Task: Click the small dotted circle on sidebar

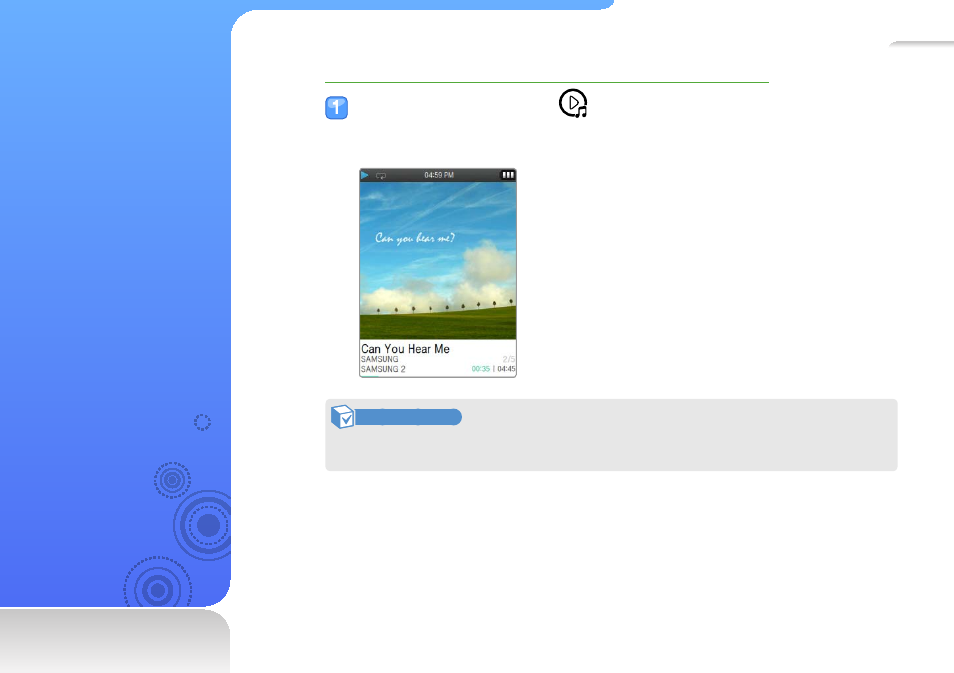Action: [x=203, y=422]
